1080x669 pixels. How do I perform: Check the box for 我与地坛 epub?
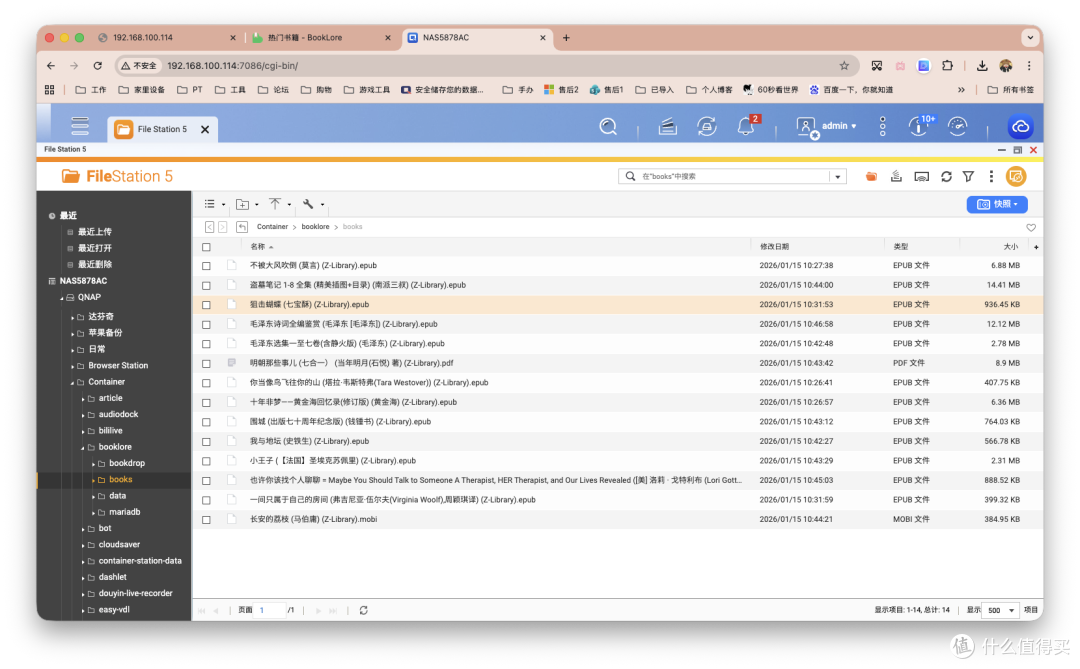click(x=207, y=442)
